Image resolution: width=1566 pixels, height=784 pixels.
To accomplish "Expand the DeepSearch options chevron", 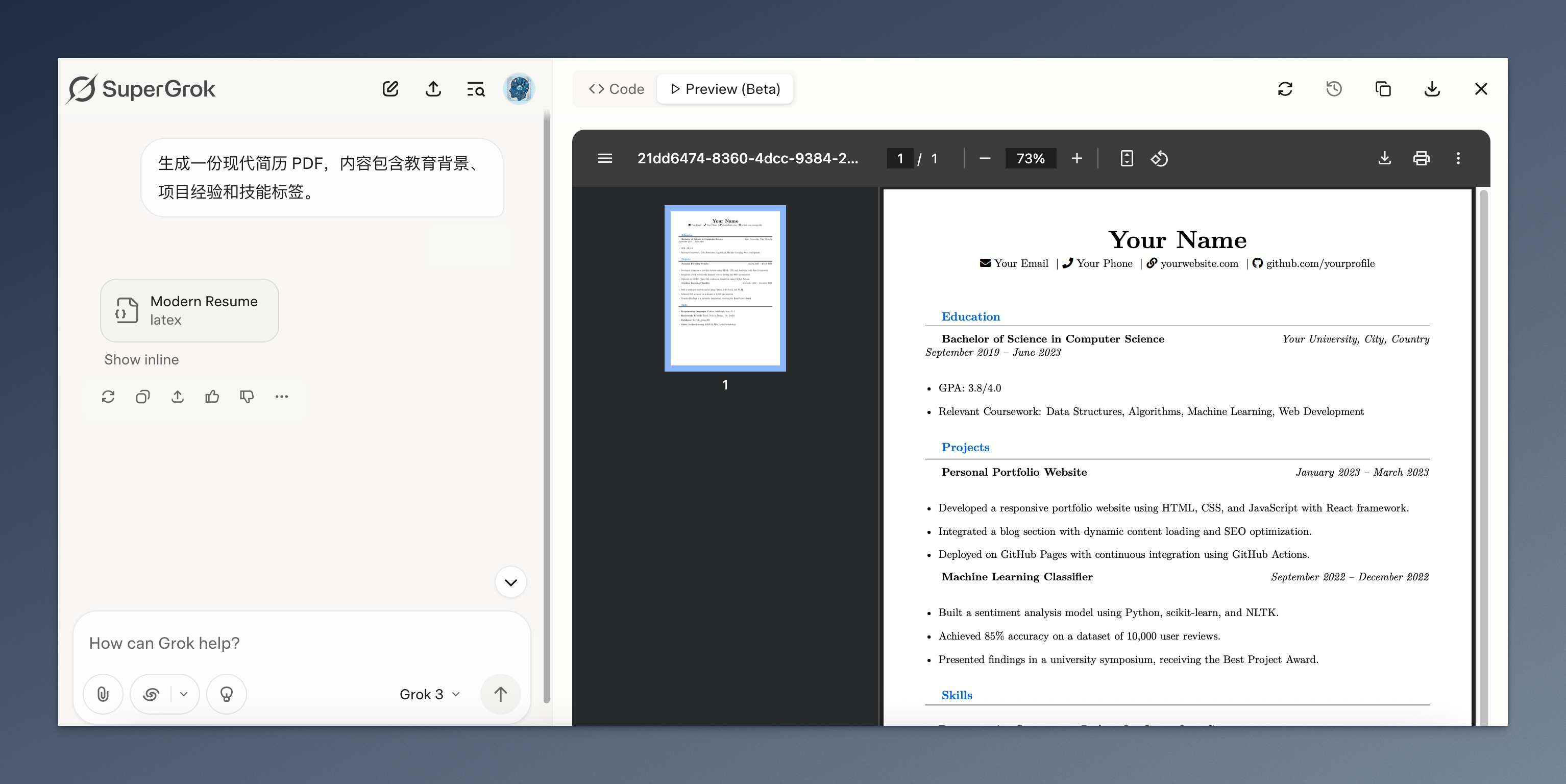I will (184, 694).
